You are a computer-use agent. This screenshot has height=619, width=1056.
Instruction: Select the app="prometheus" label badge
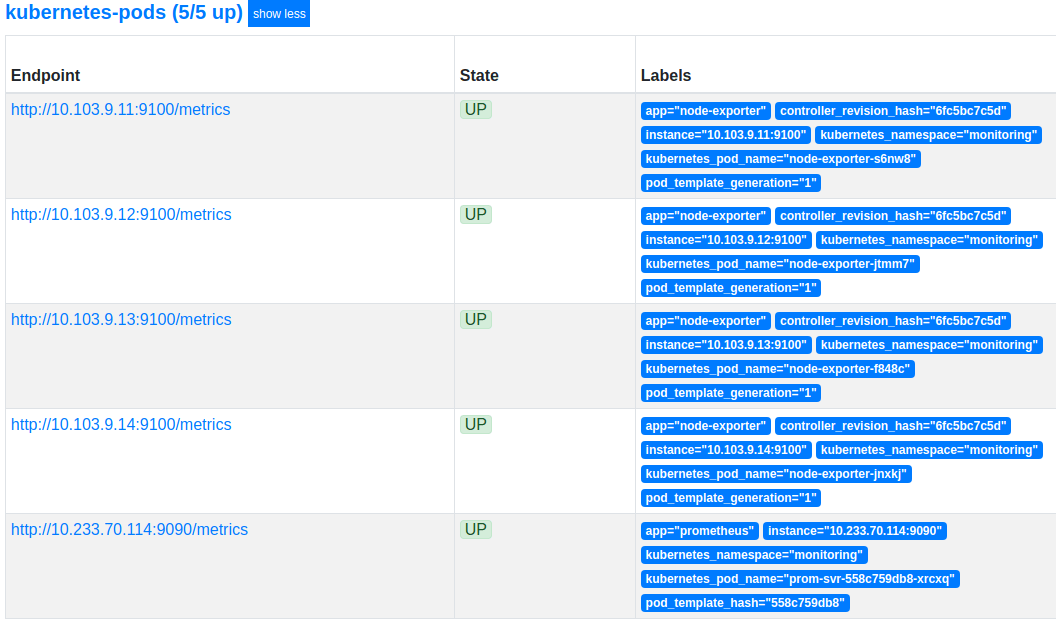700,531
